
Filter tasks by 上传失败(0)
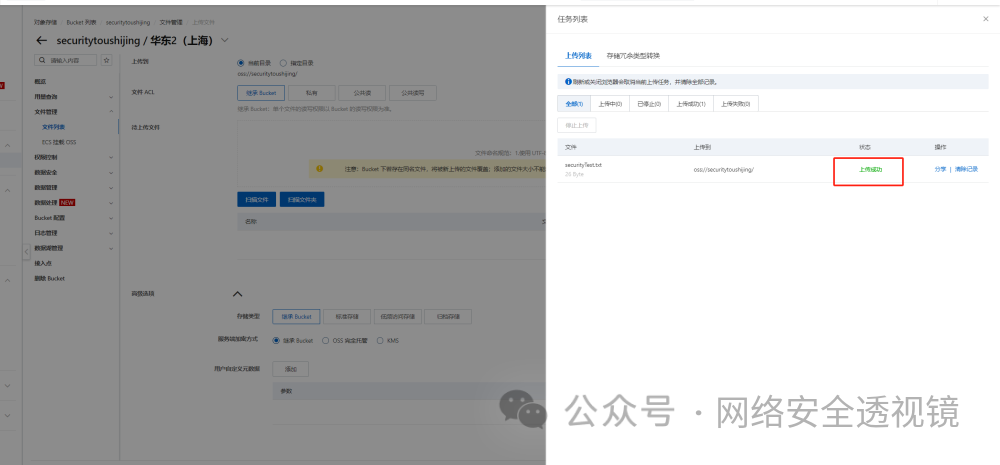[736, 104]
